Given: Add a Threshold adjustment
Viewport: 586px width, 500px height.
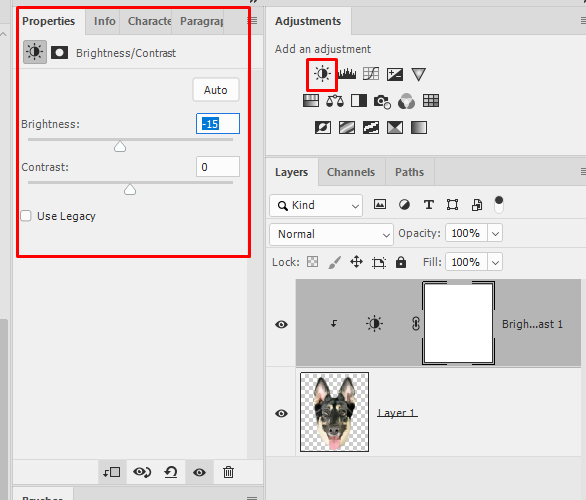Looking at the screenshot, I should [371, 128].
